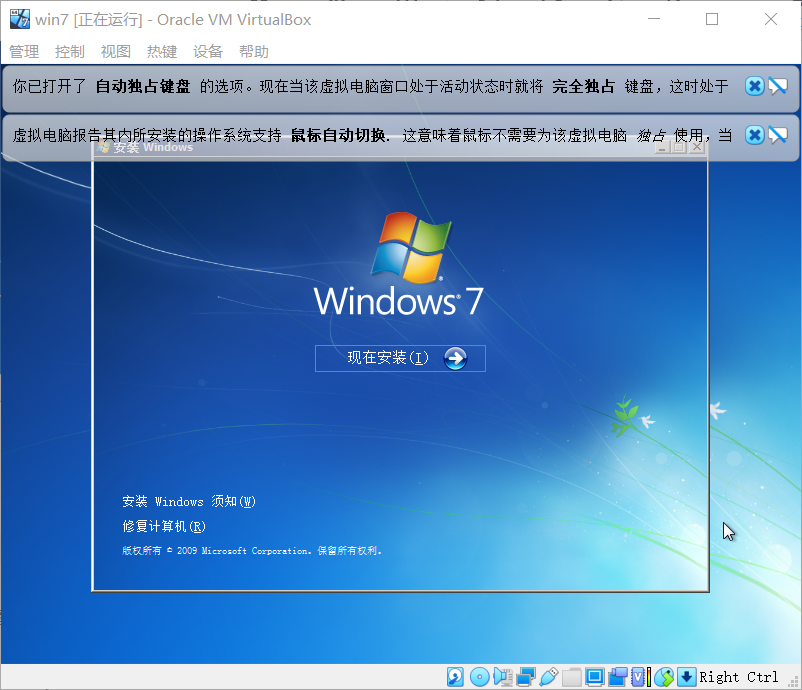The height and width of the screenshot is (690, 802).
Task: Click the Right Ctrl host key label
Action: pos(738,677)
